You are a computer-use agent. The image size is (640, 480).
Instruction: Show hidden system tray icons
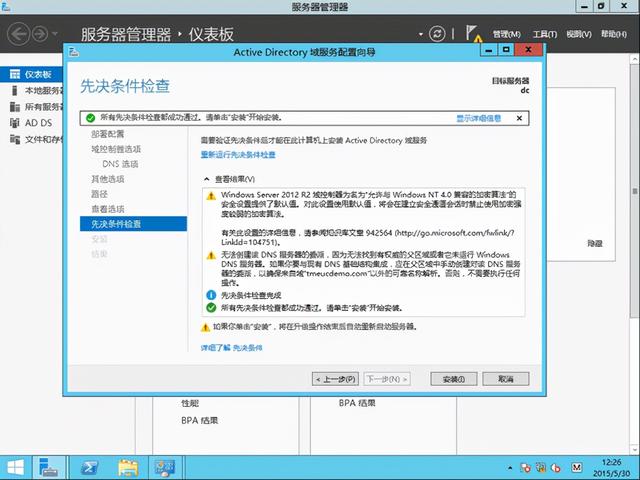510,468
